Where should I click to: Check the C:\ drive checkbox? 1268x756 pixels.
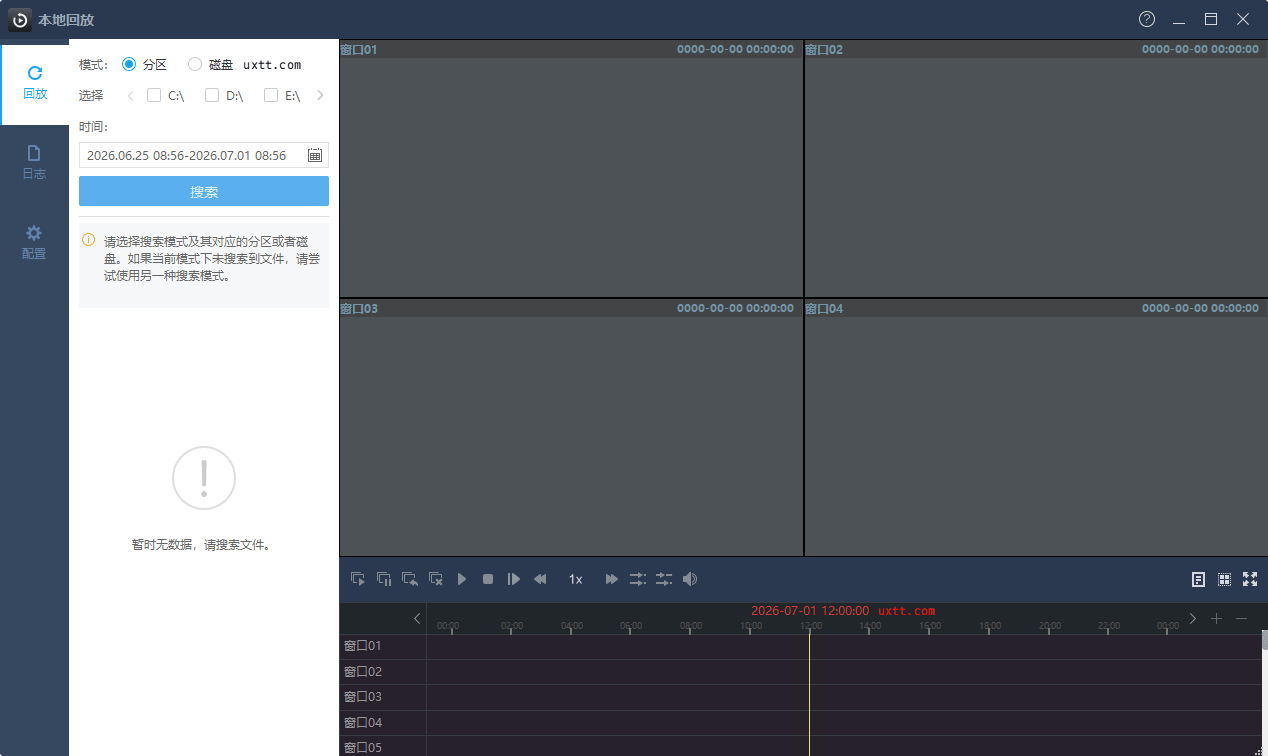point(154,96)
